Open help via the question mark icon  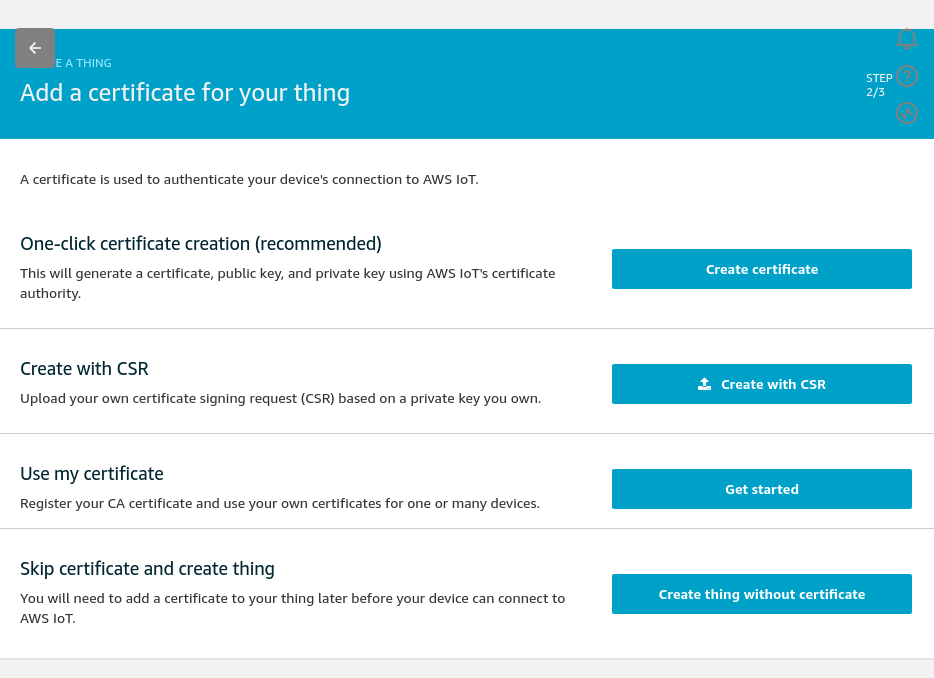click(907, 76)
